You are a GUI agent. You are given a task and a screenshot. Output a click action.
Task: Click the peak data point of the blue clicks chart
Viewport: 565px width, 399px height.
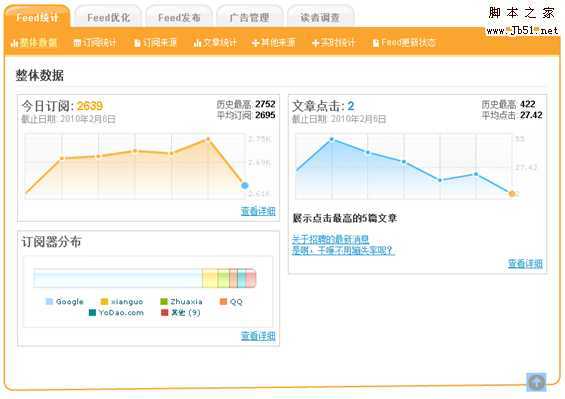(332, 139)
